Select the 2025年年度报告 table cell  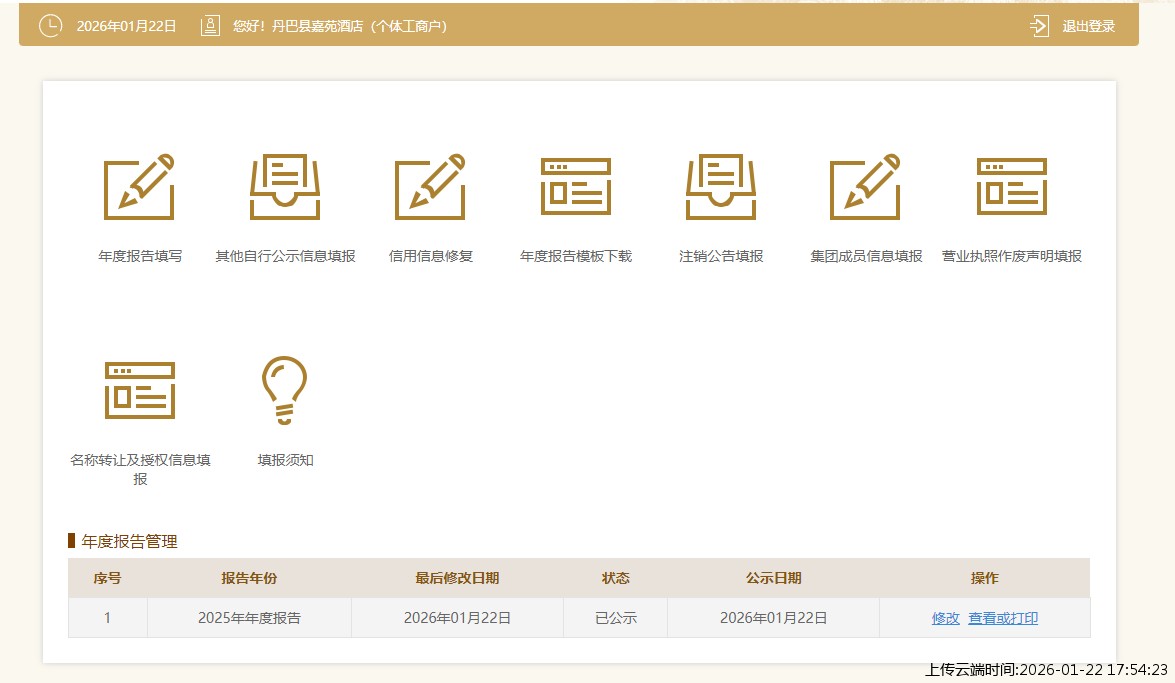click(249, 618)
